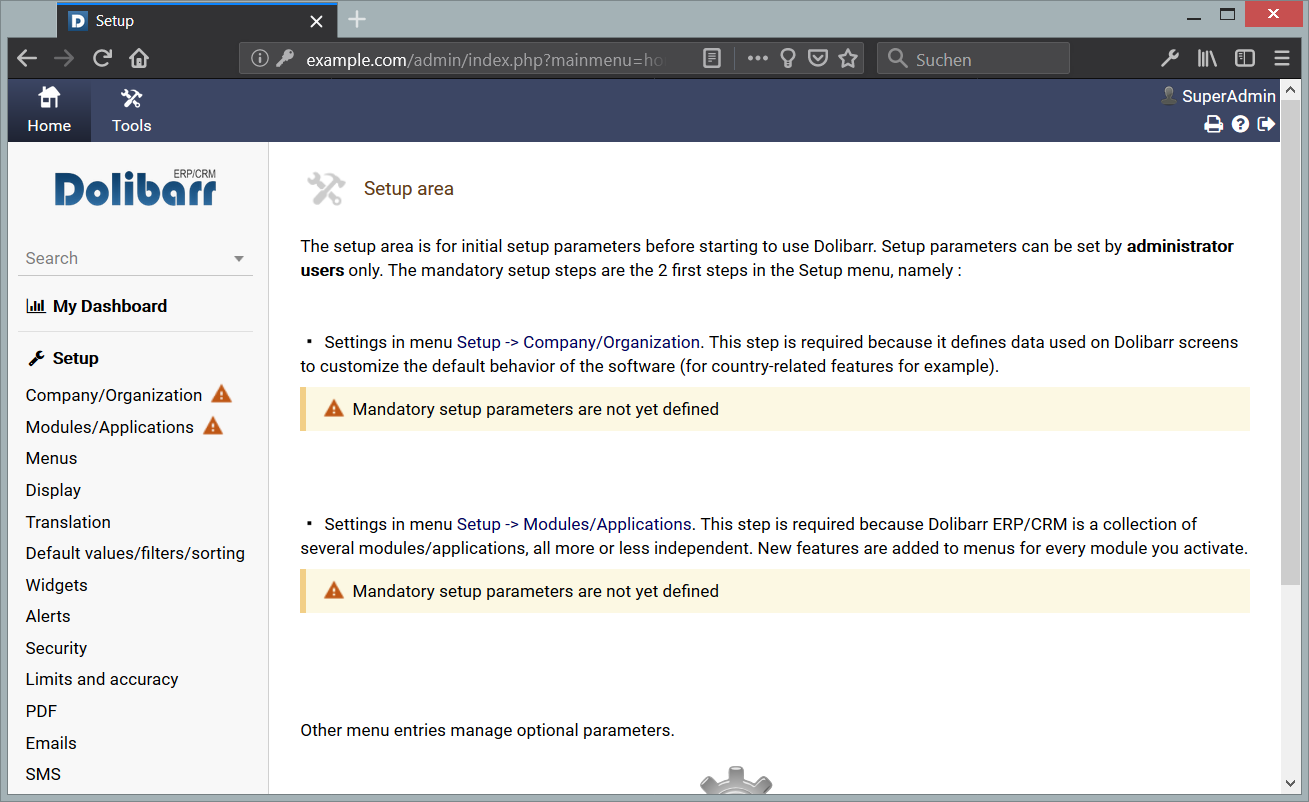
Task: Expand the sidebar Search dropdown arrow
Action: pos(239,259)
